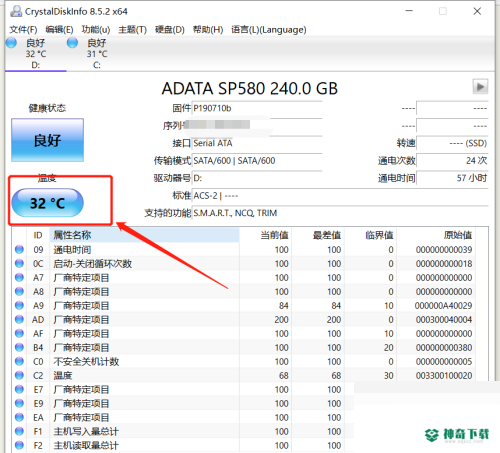
Task: Click raw value 000300040004
Action: click(444, 320)
